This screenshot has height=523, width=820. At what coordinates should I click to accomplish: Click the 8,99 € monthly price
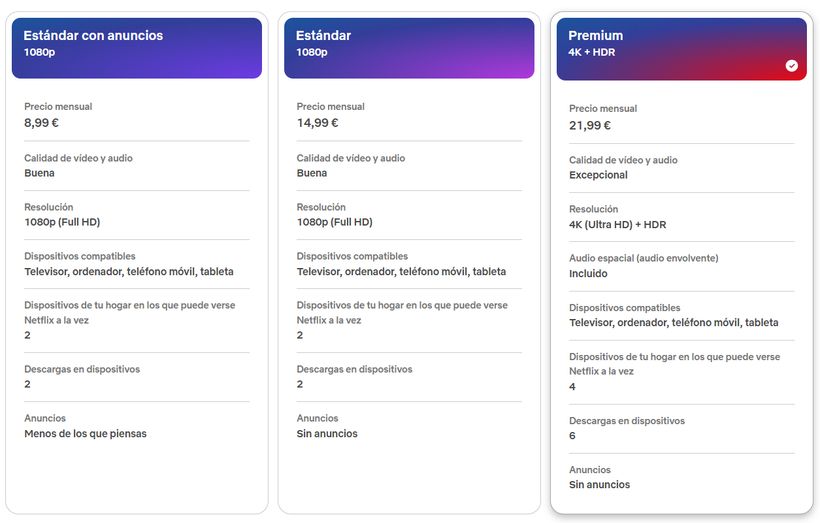click(42, 123)
